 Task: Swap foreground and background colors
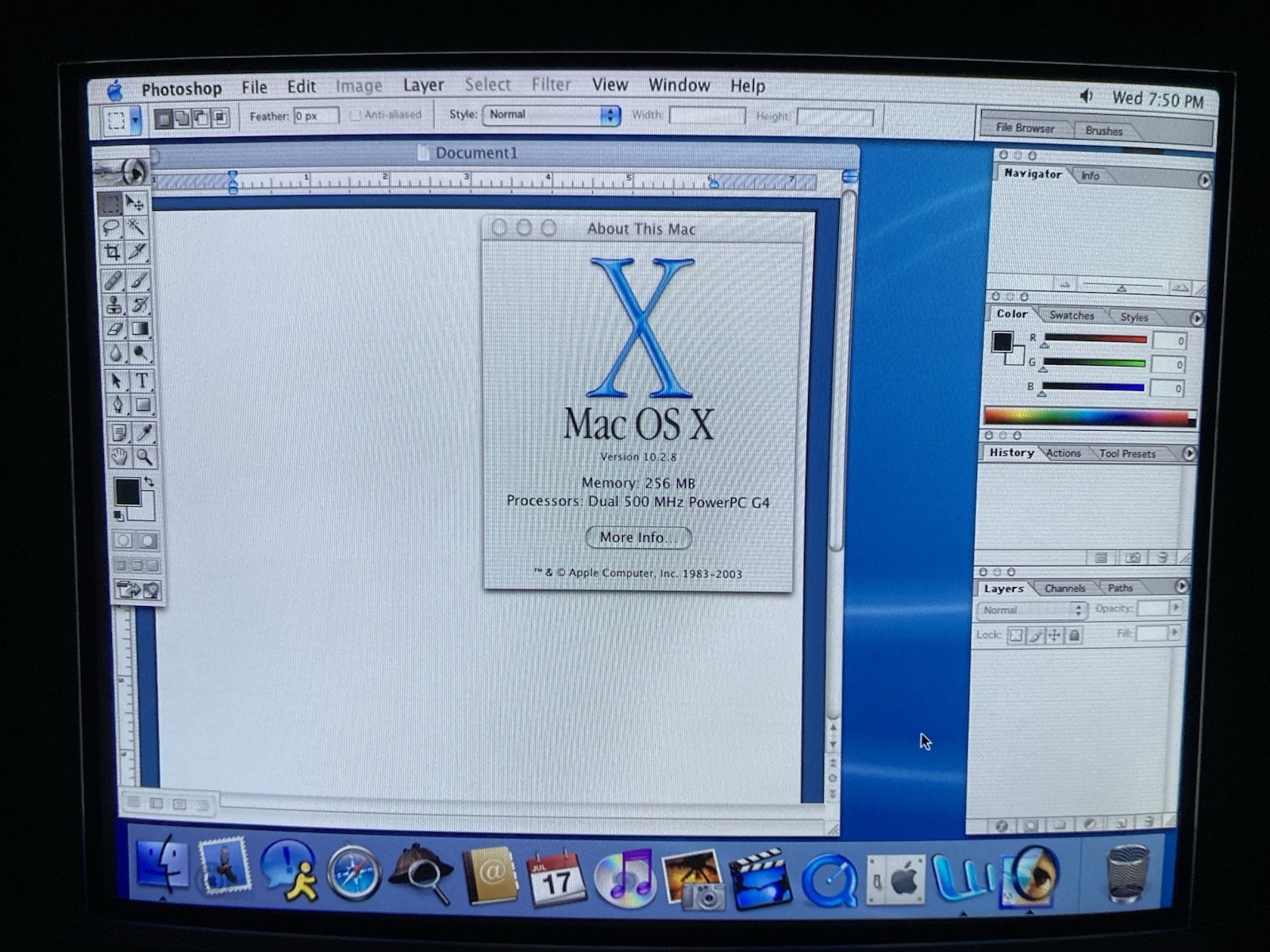click(x=148, y=482)
